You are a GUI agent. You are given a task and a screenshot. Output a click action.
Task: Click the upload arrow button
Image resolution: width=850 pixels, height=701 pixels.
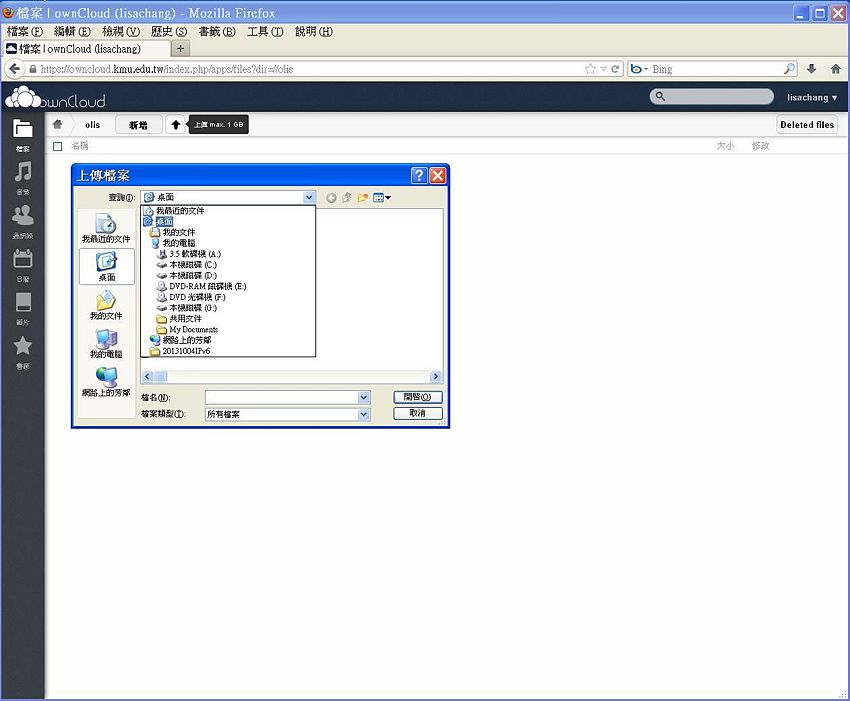pyautogui.click(x=176, y=125)
